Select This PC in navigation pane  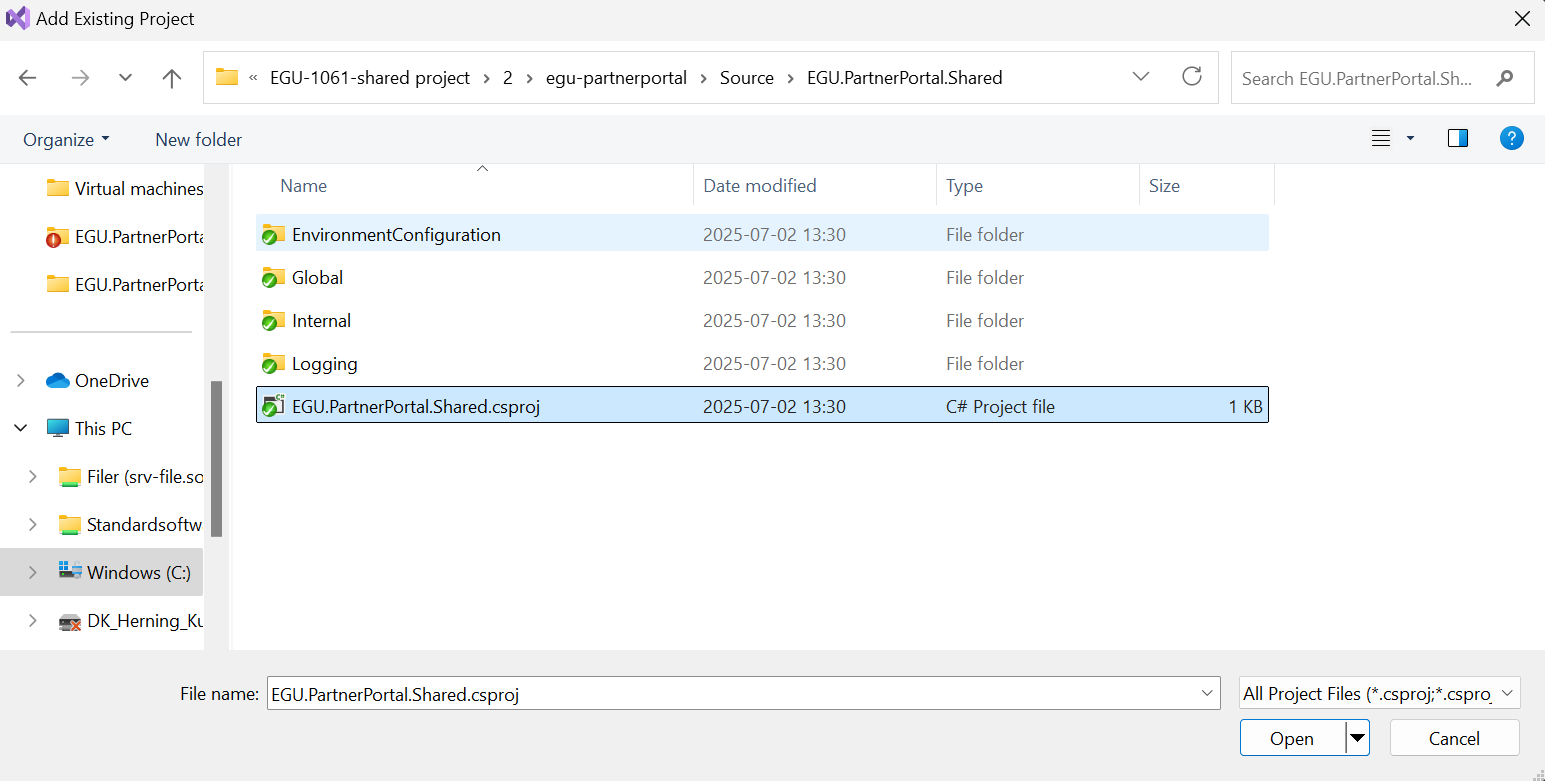tap(90, 428)
